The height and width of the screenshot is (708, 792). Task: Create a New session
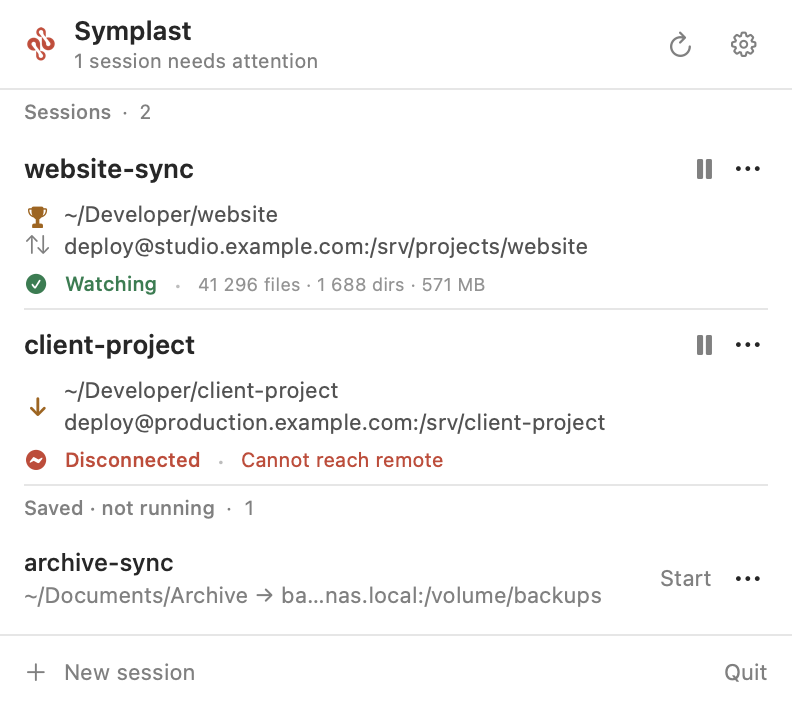pos(129,672)
